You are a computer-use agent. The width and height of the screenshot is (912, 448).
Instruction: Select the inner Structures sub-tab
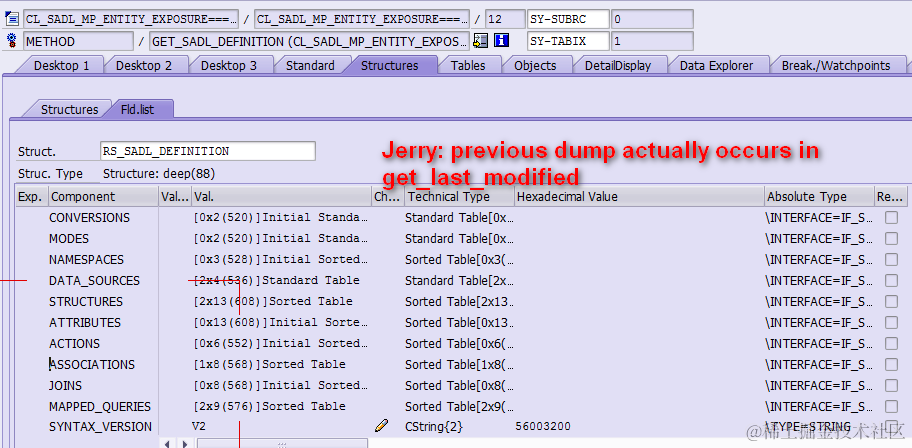click(69, 109)
